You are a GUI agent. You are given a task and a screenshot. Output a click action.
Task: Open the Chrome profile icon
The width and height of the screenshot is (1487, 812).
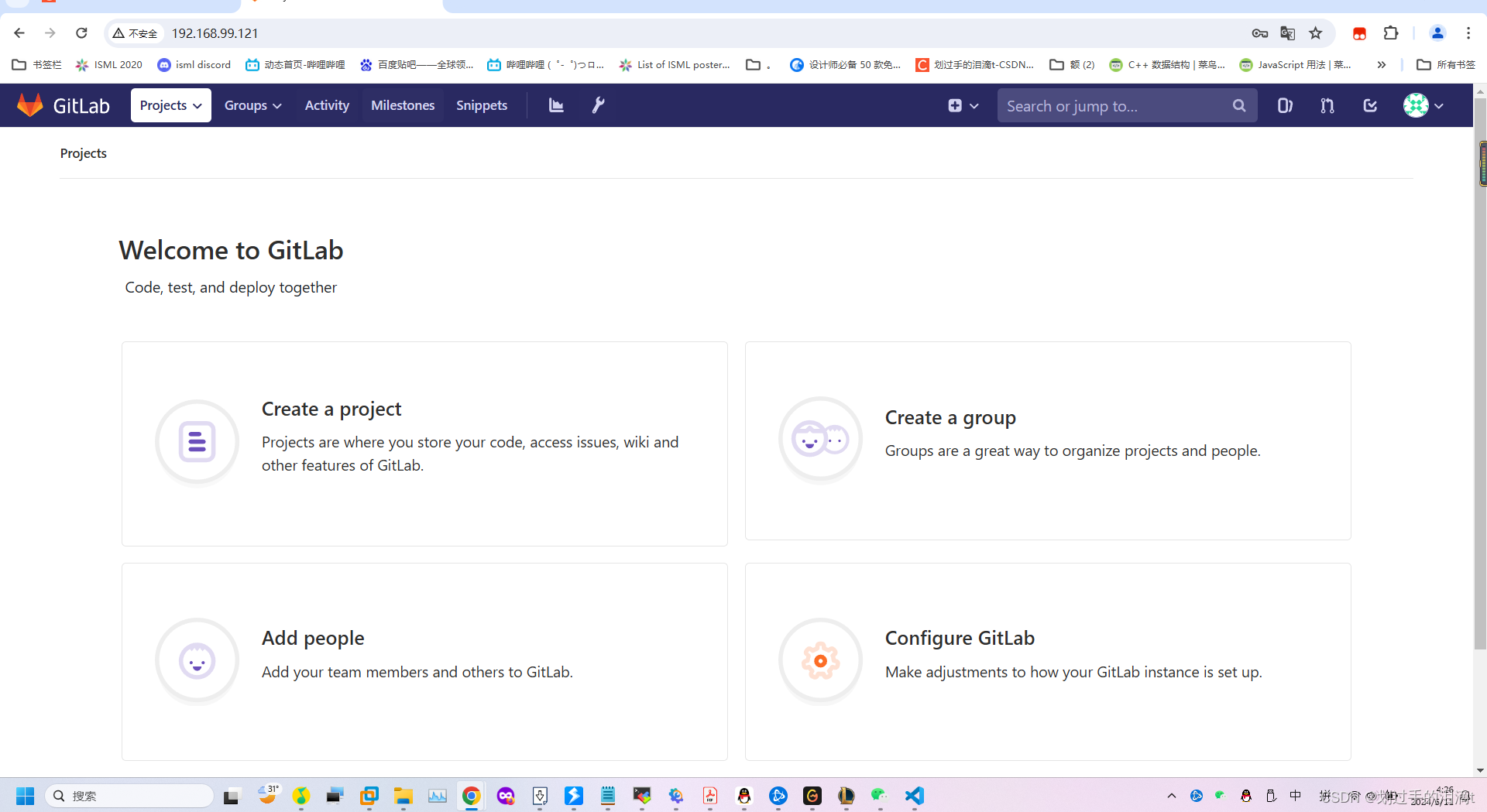click(x=1437, y=33)
